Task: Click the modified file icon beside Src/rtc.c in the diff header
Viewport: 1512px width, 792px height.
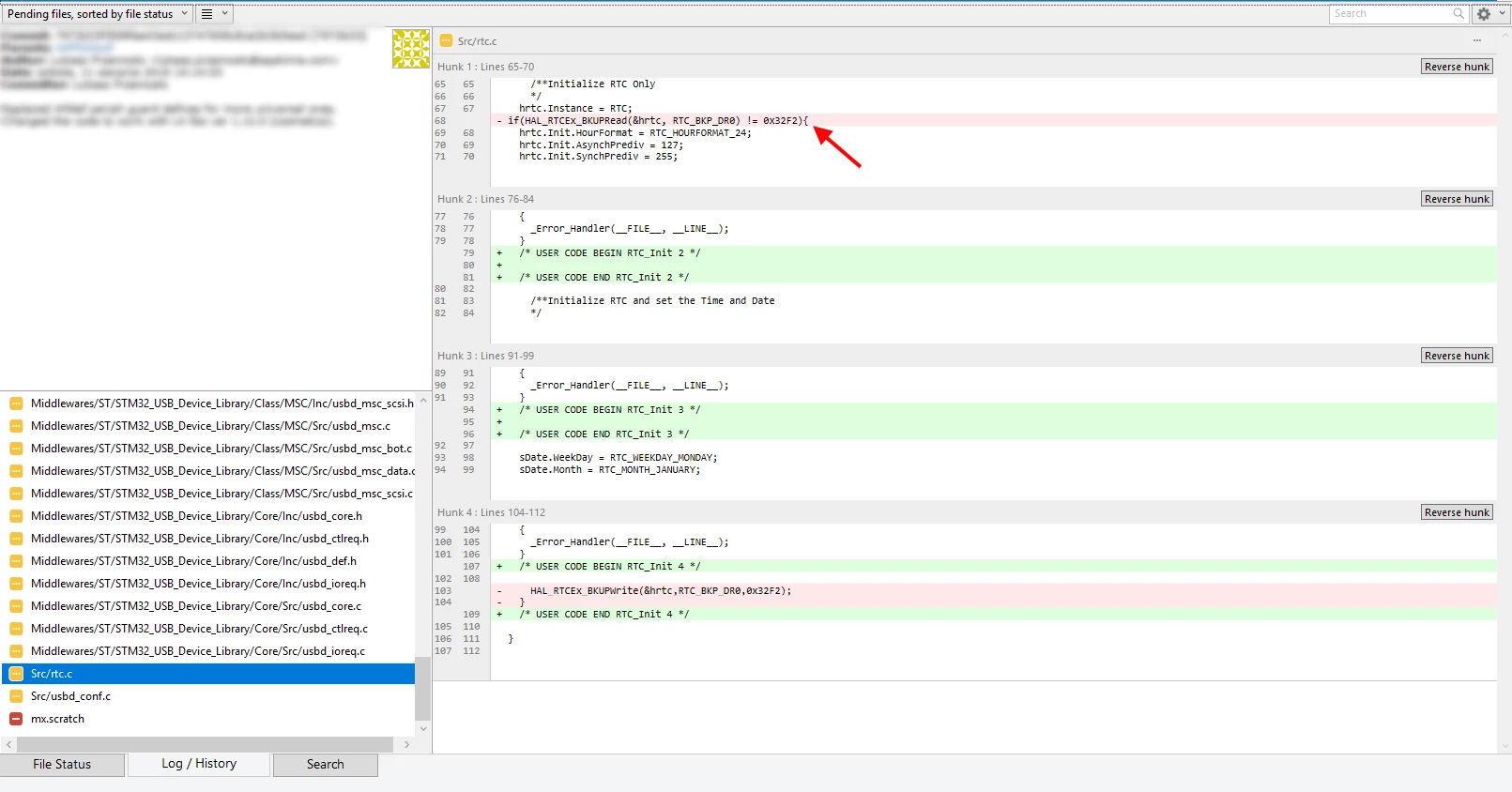Action: [447, 41]
